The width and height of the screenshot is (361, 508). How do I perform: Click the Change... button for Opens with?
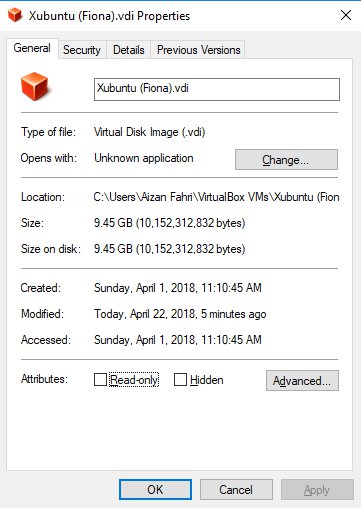click(286, 160)
